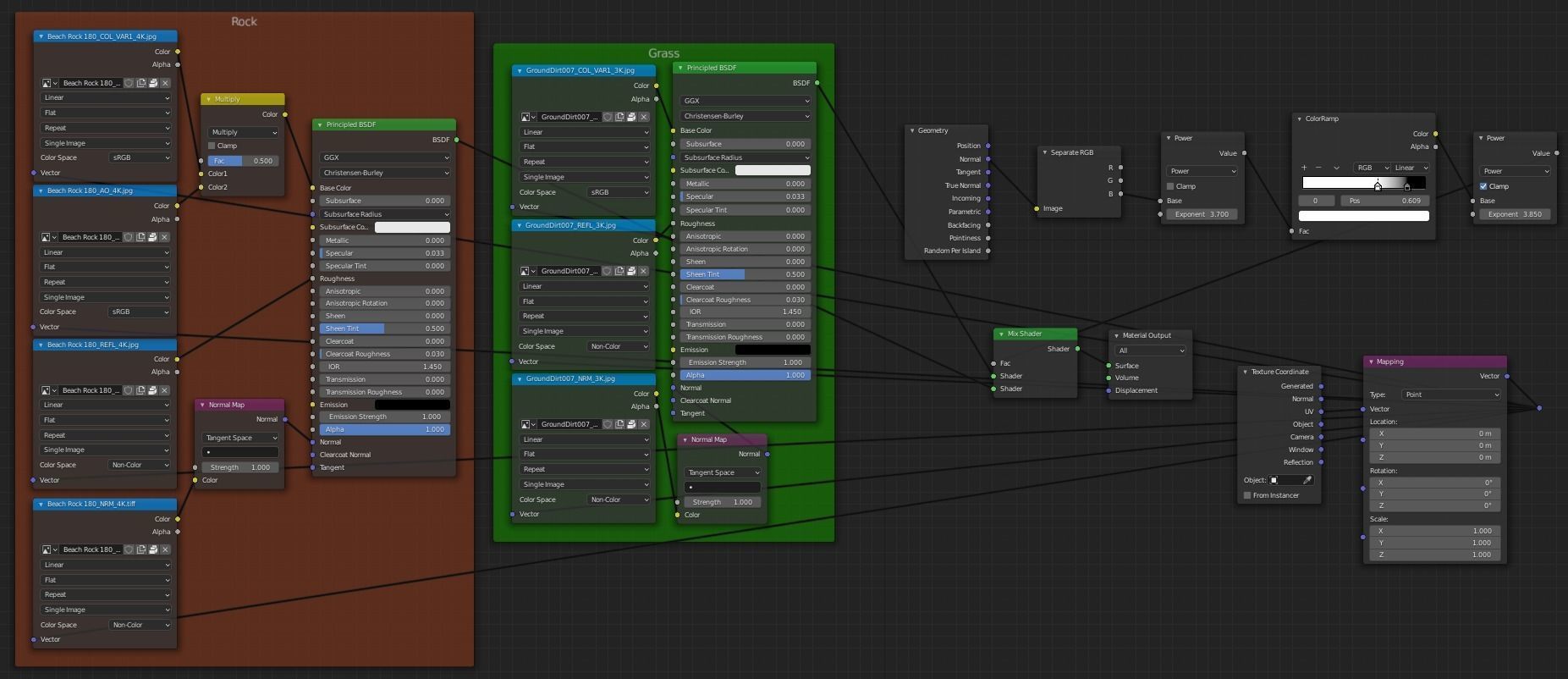Toggle fake user on Beach Rock AO image
1568x679 pixels.
coord(129,237)
